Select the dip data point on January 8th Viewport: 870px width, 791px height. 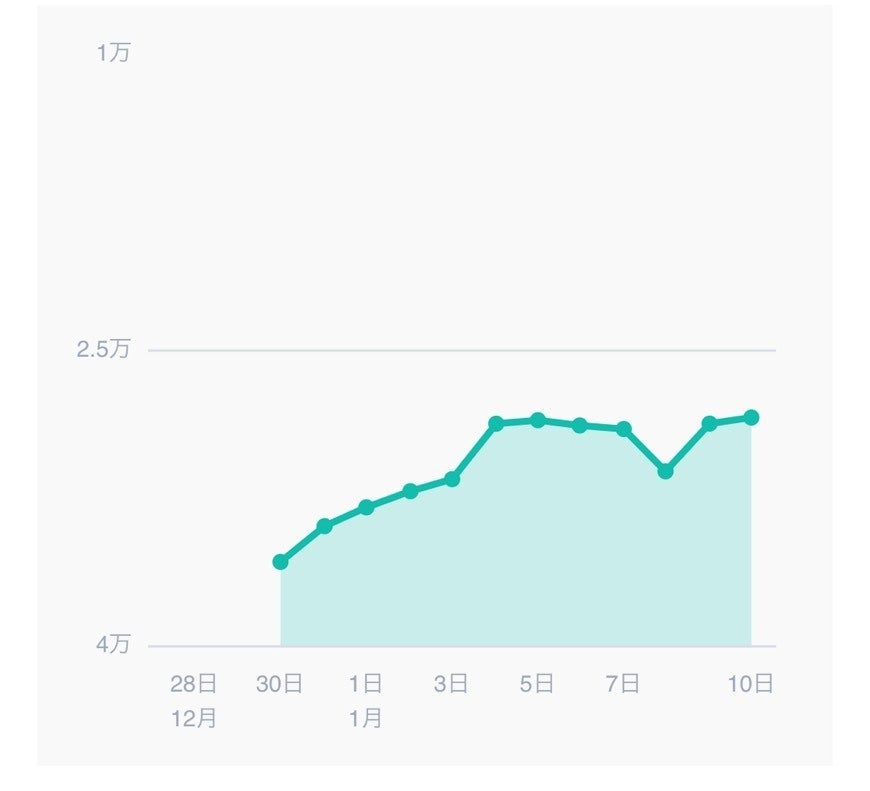tap(666, 471)
